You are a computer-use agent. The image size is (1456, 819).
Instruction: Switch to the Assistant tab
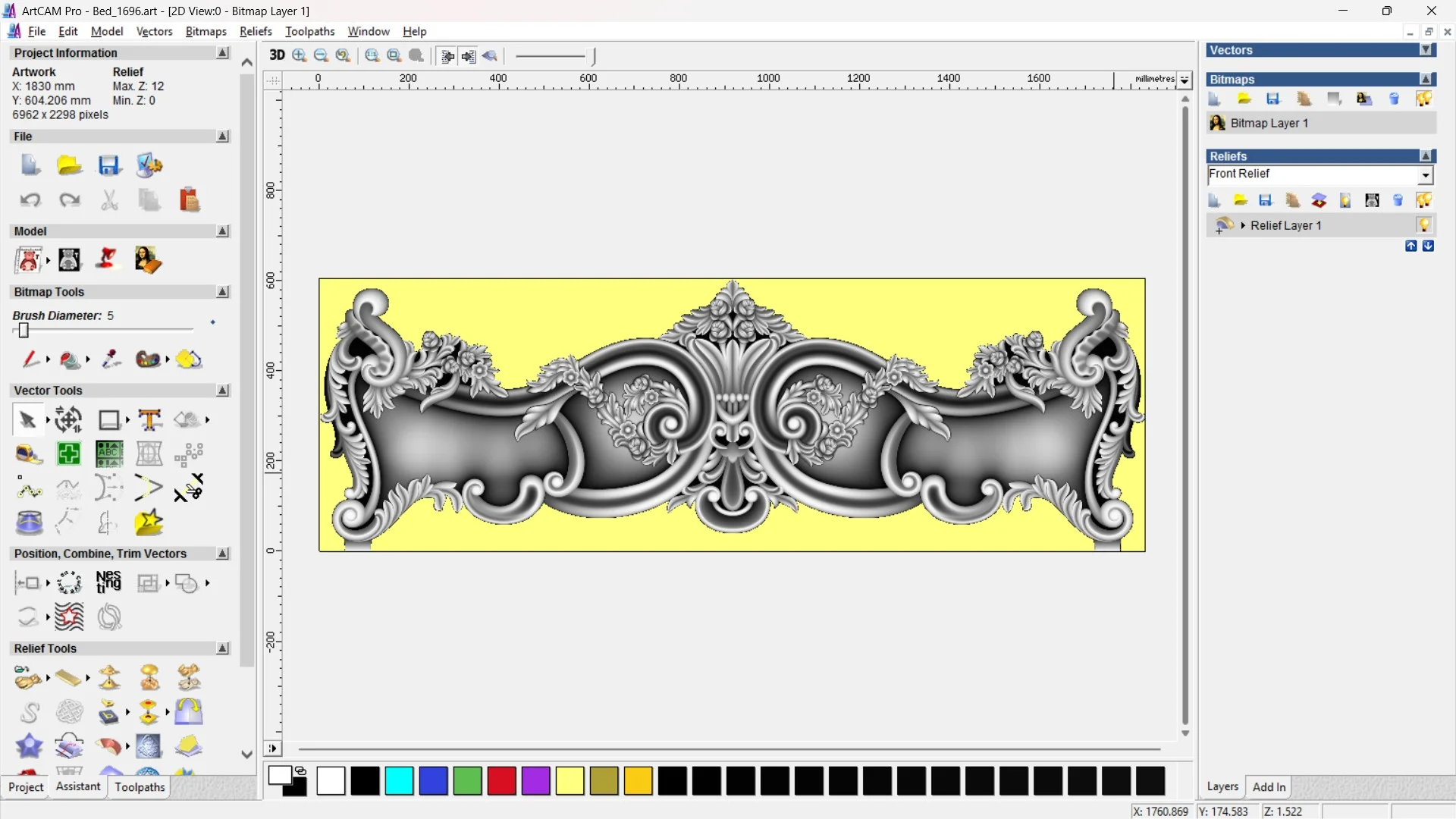pos(78,786)
